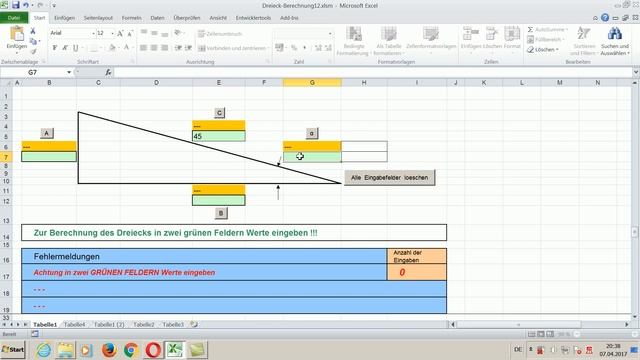
Task: Click the format painter brush icon
Action: pyautogui.click(x=33, y=51)
